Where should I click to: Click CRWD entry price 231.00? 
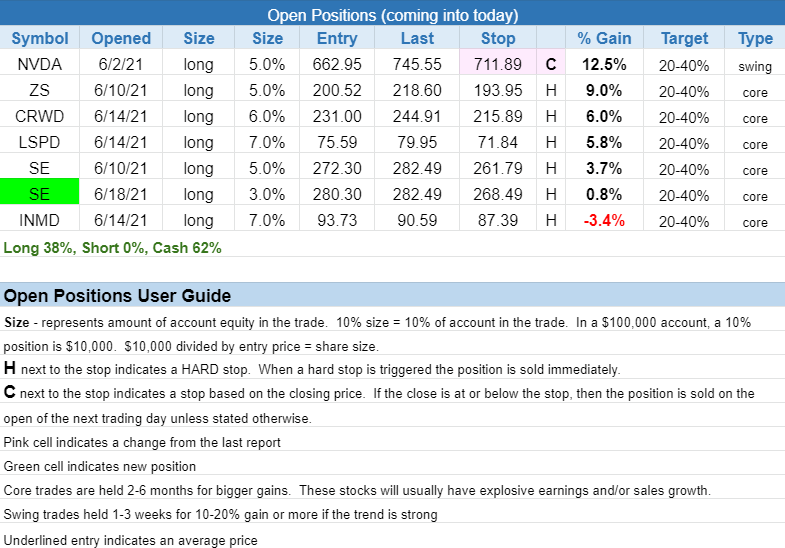tap(337, 116)
